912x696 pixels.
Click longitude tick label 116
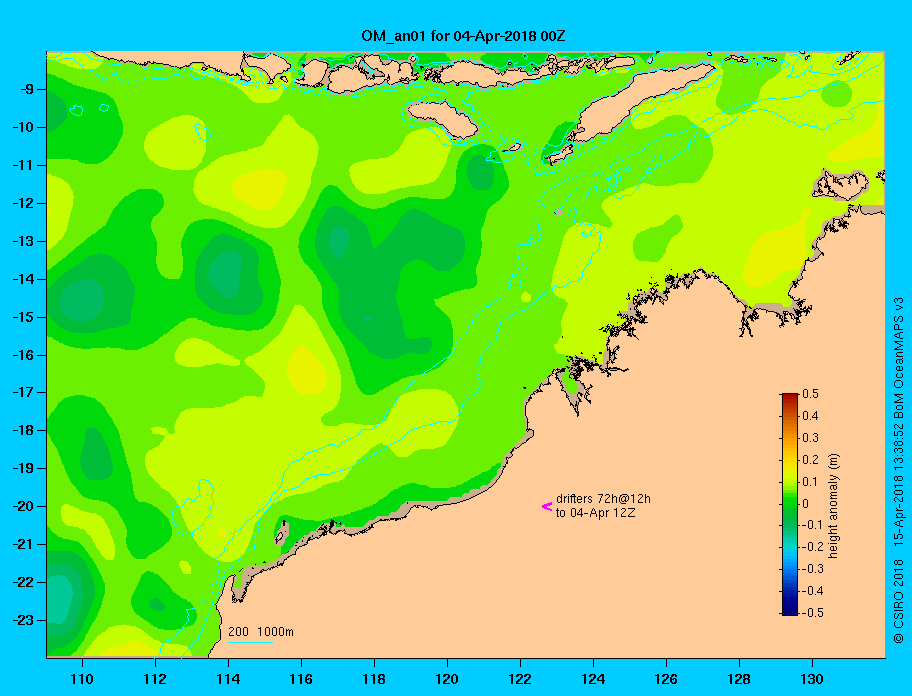pyautogui.click(x=301, y=679)
